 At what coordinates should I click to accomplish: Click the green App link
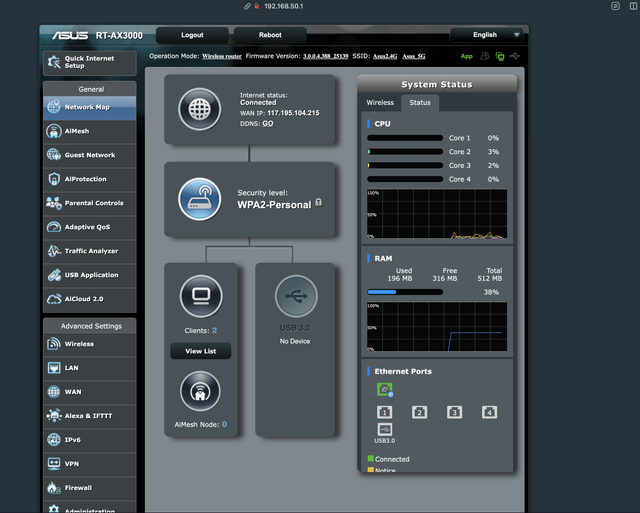[x=467, y=56]
